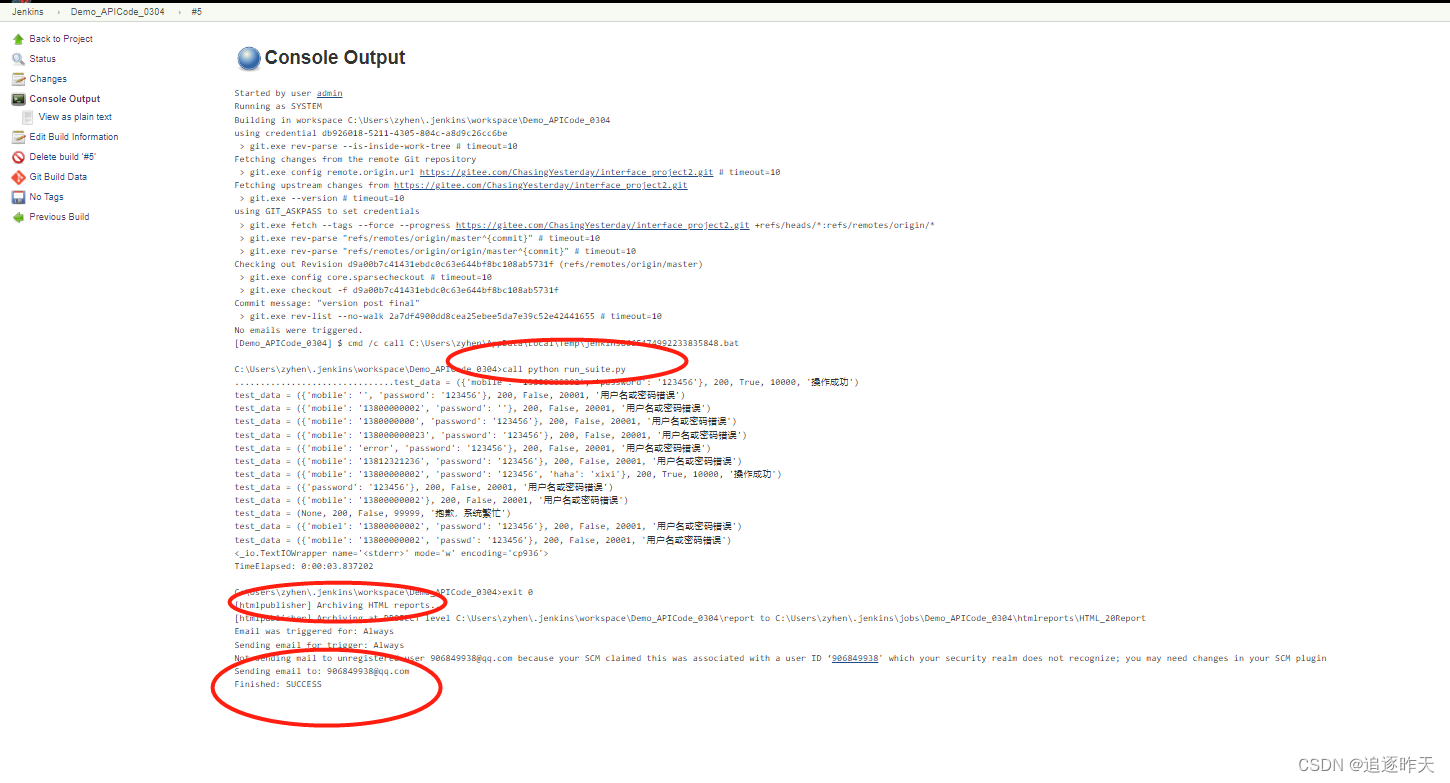
Task: Click the Previous Build green arrow icon
Action: tap(18, 217)
